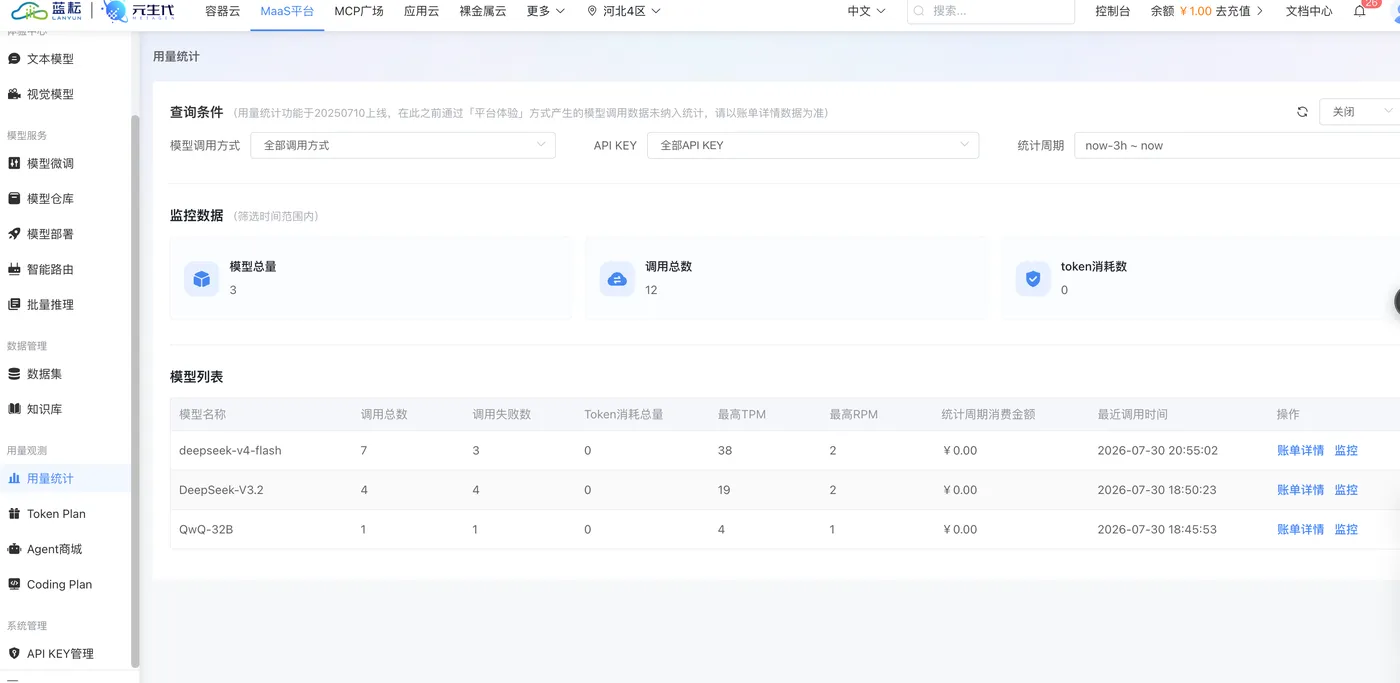
Task: Click the deepseek-v4-flash model name
Action: (230, 450)
